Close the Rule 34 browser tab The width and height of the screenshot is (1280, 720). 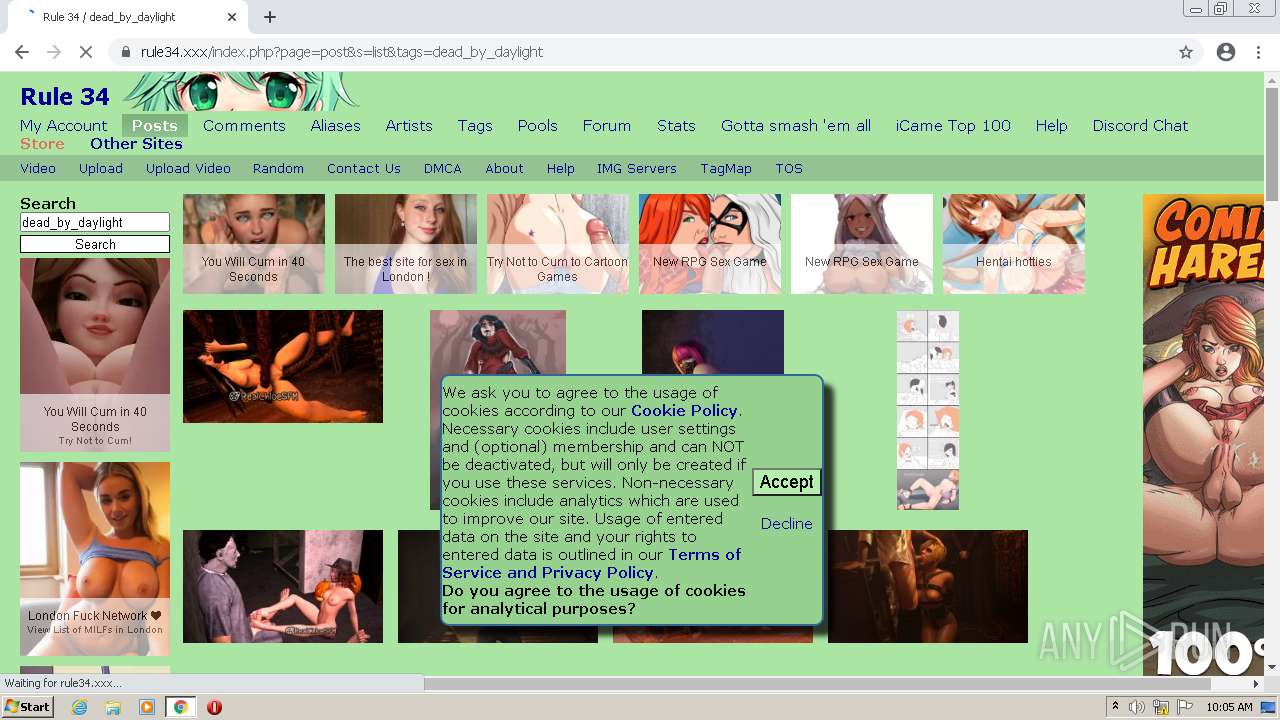click(232, 17)
